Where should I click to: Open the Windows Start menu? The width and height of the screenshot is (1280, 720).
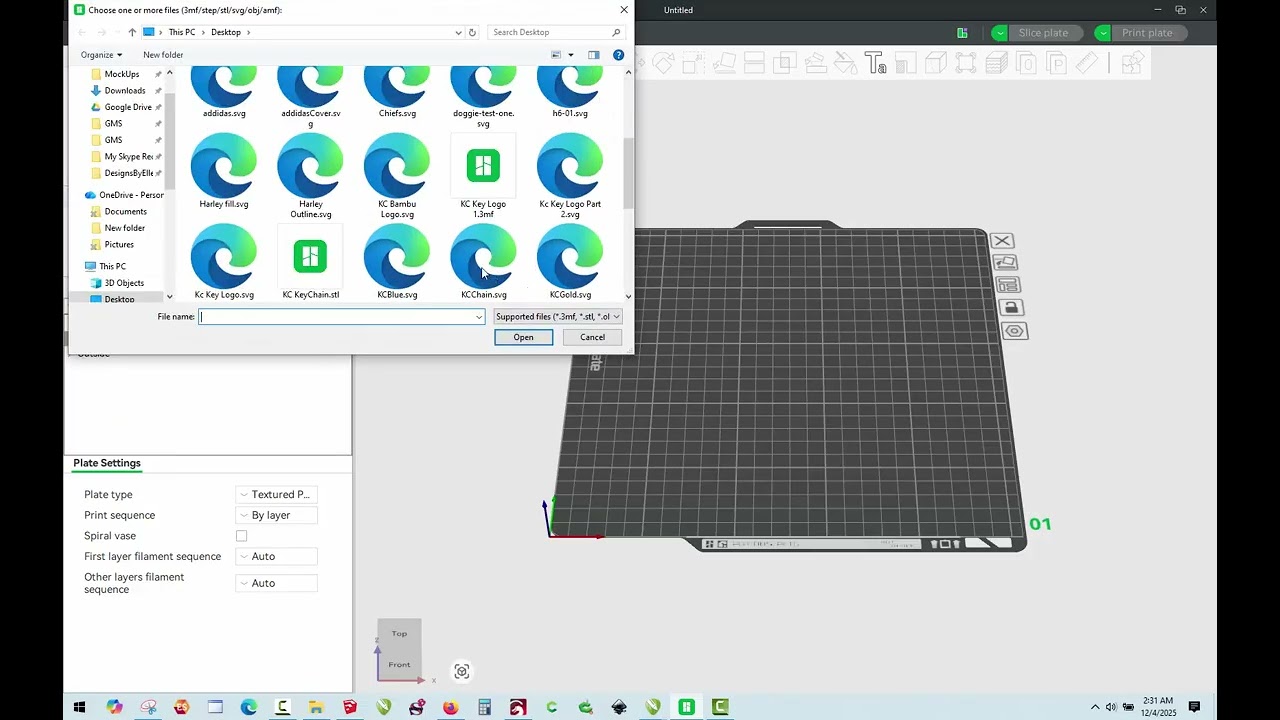point(80,707)
